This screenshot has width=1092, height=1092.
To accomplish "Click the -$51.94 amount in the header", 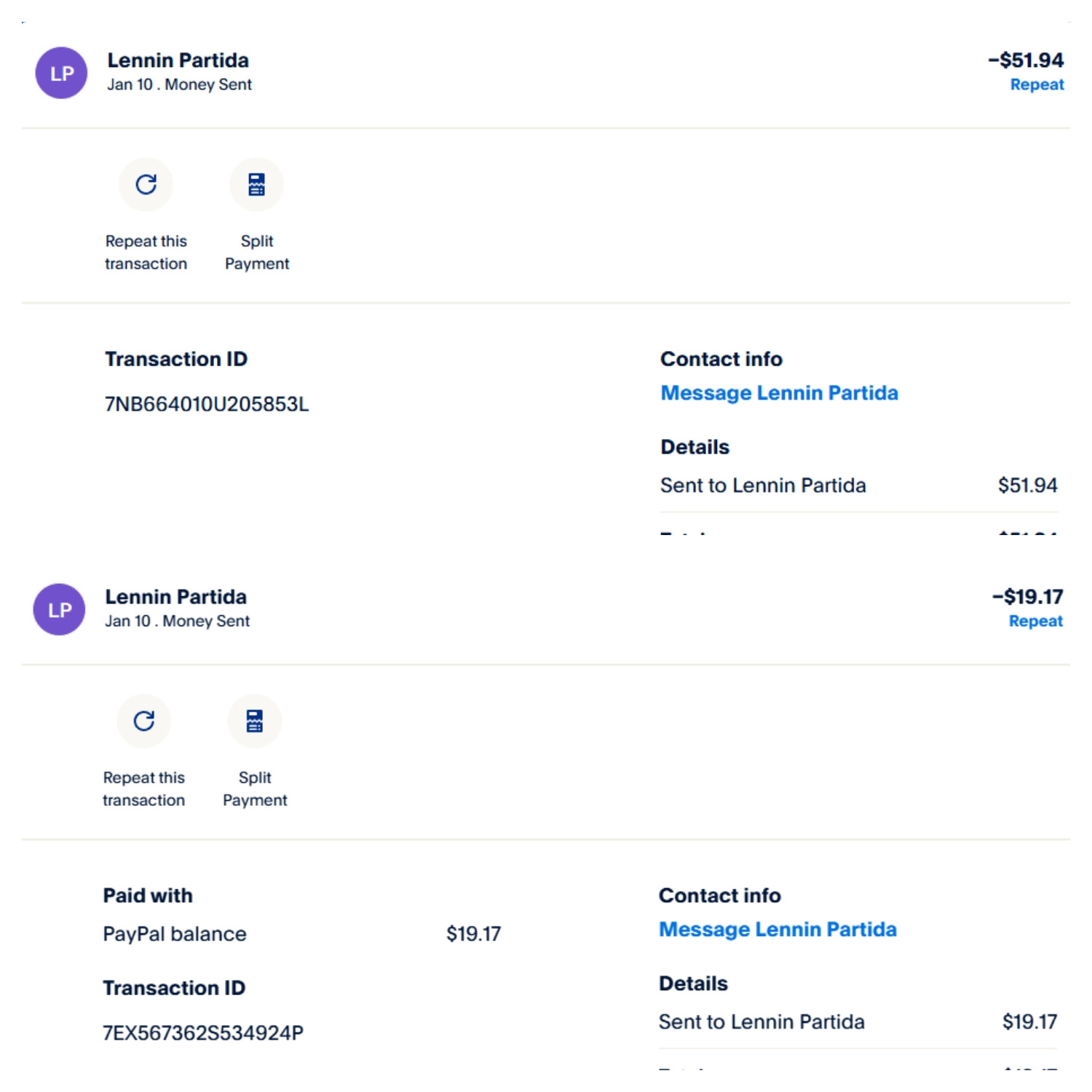I will (x=1026, y=60).
